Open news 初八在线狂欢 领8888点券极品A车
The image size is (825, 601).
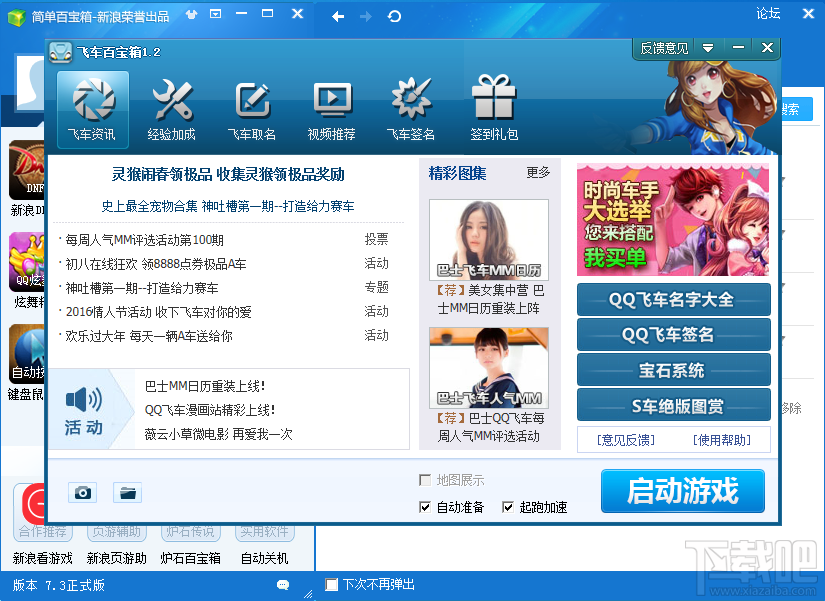click(156, 264)
